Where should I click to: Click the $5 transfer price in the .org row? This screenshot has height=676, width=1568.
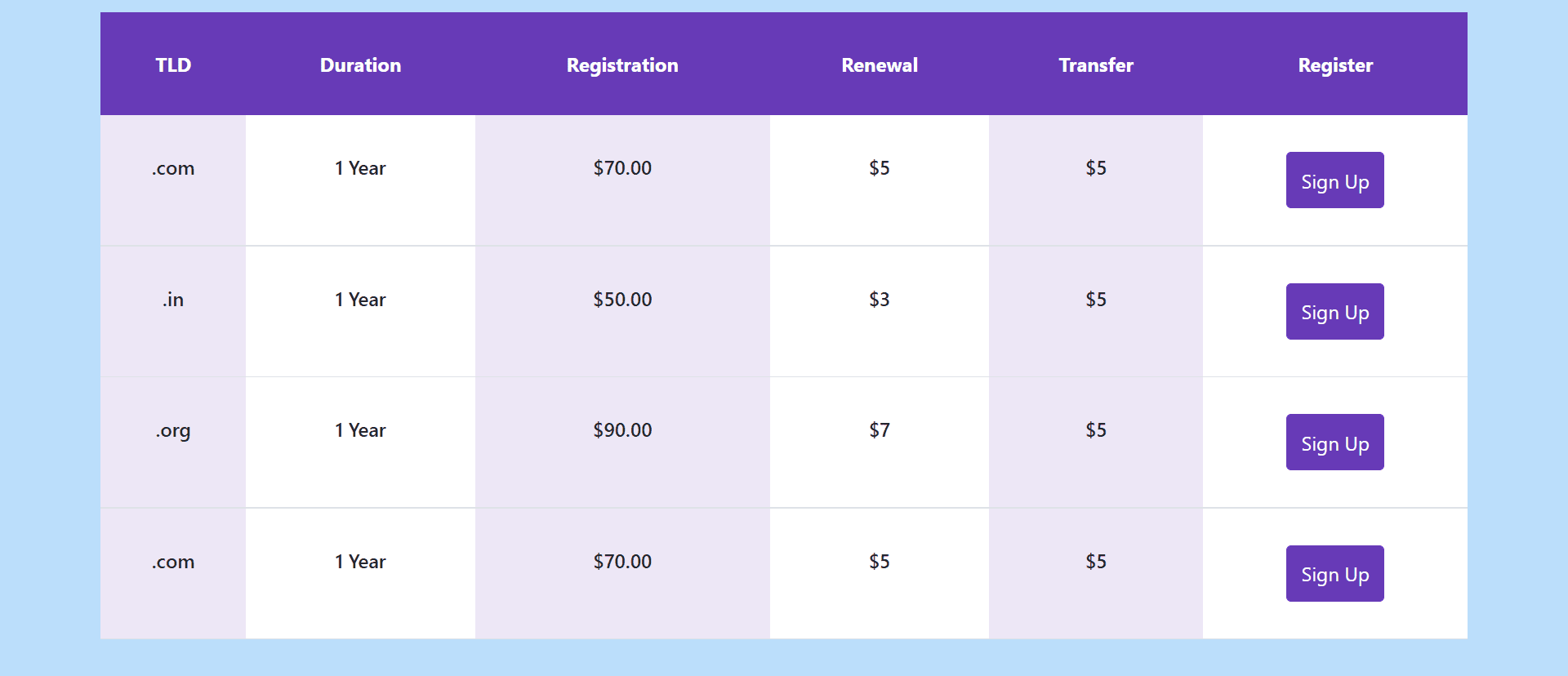[1095, 430]
